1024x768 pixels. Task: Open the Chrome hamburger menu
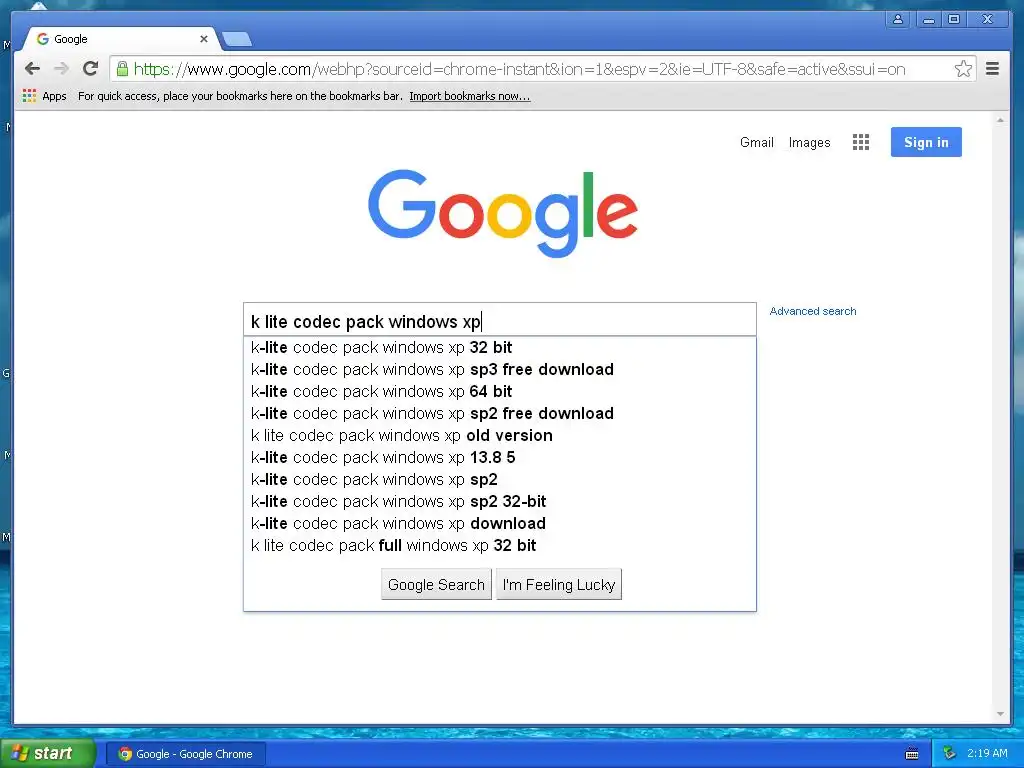click(992, 69)
